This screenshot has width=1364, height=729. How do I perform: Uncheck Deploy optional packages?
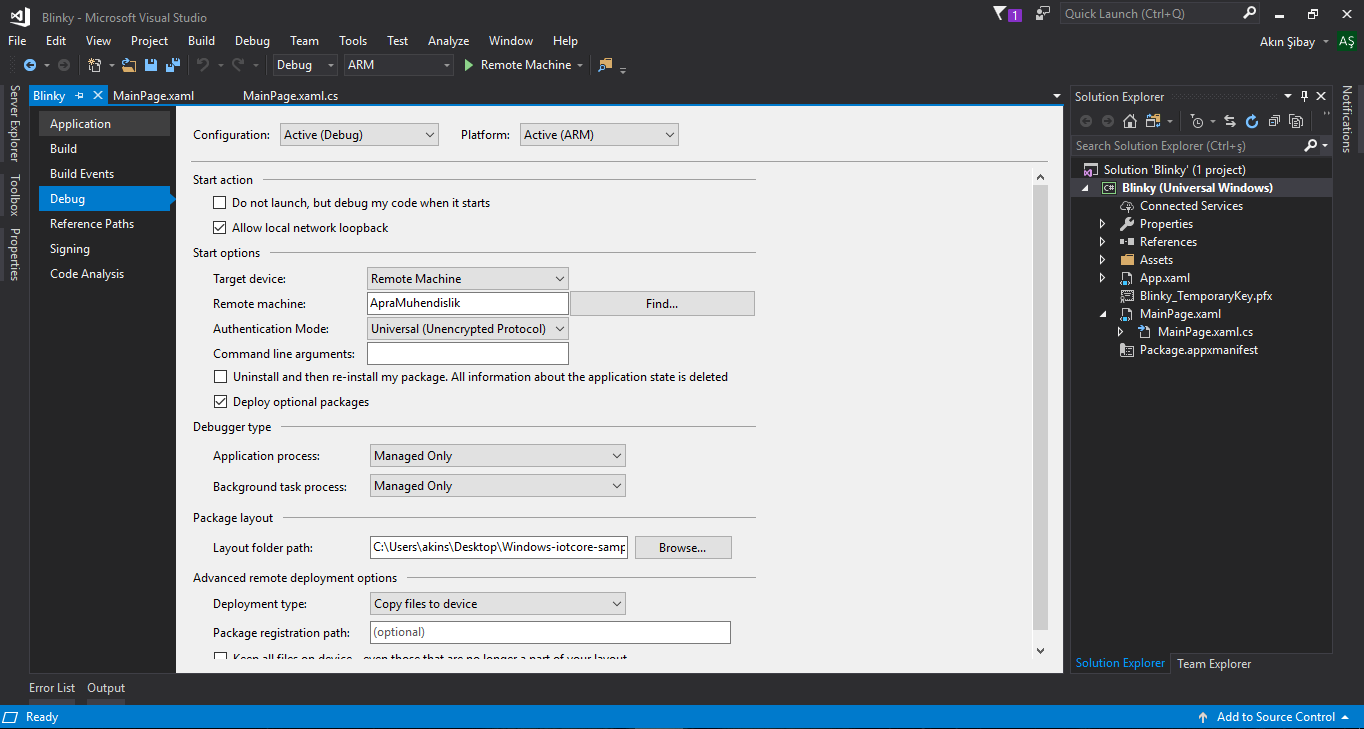(x=220, y=402)
